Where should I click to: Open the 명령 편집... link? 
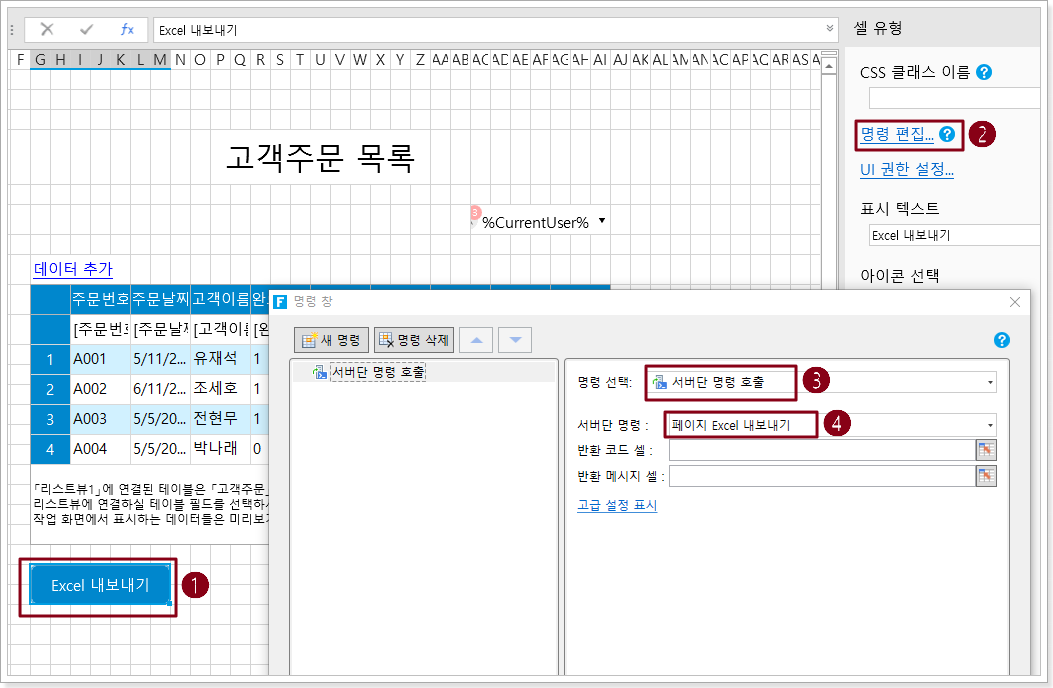(896, 134)
